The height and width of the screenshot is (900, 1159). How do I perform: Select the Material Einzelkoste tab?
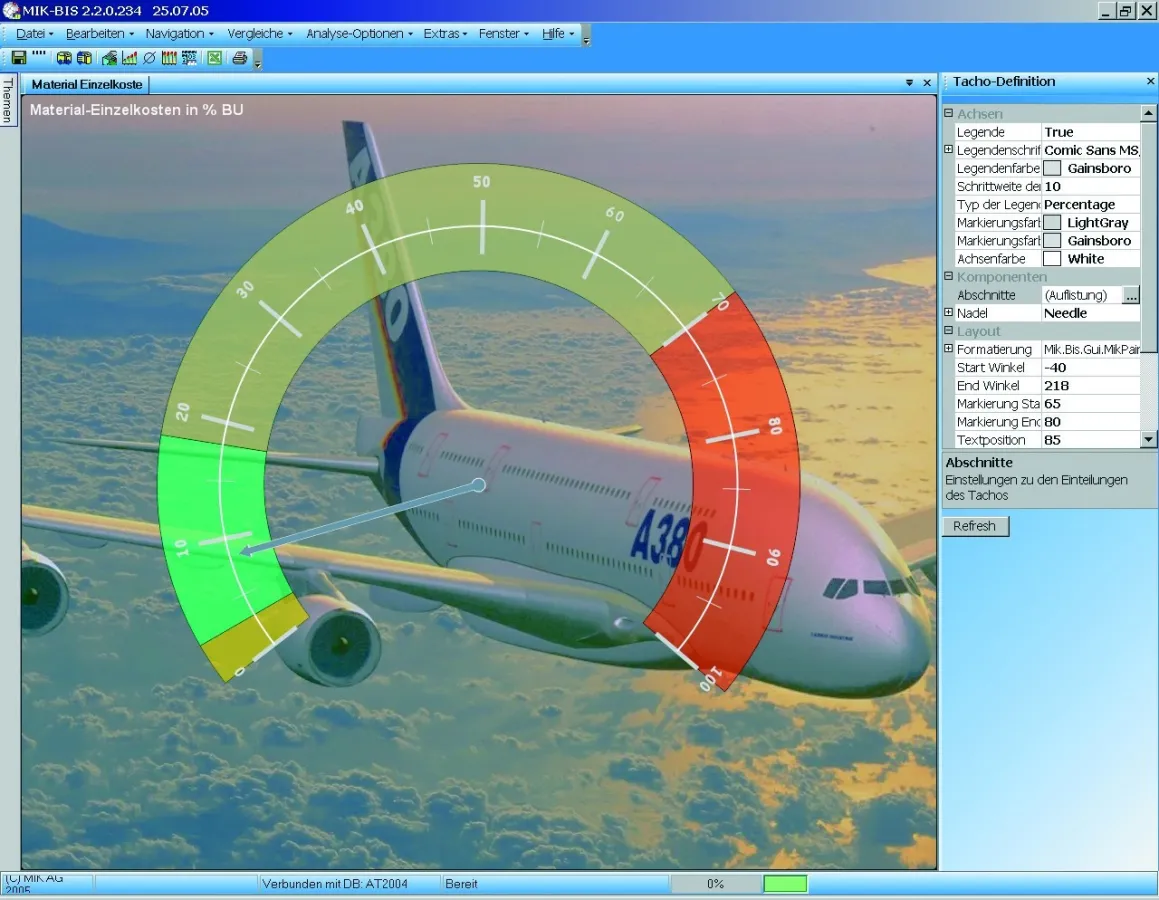click(x=87, y=85)
